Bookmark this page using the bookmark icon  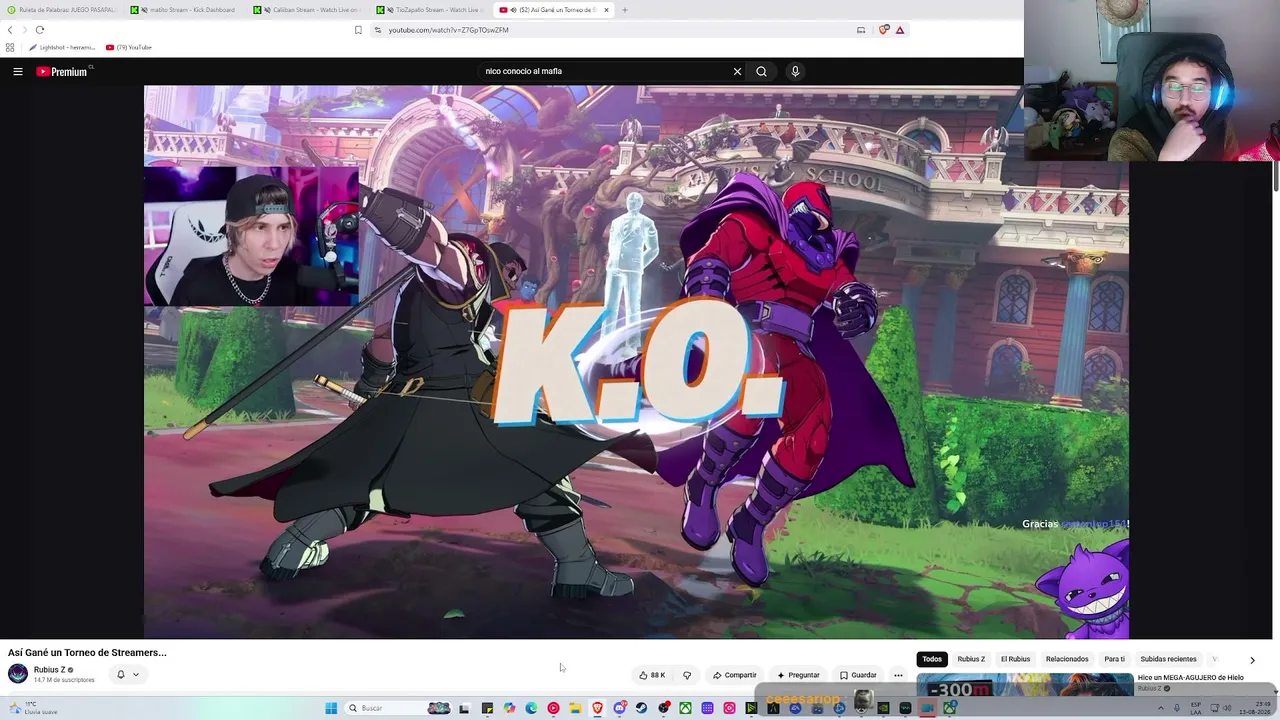358,30
